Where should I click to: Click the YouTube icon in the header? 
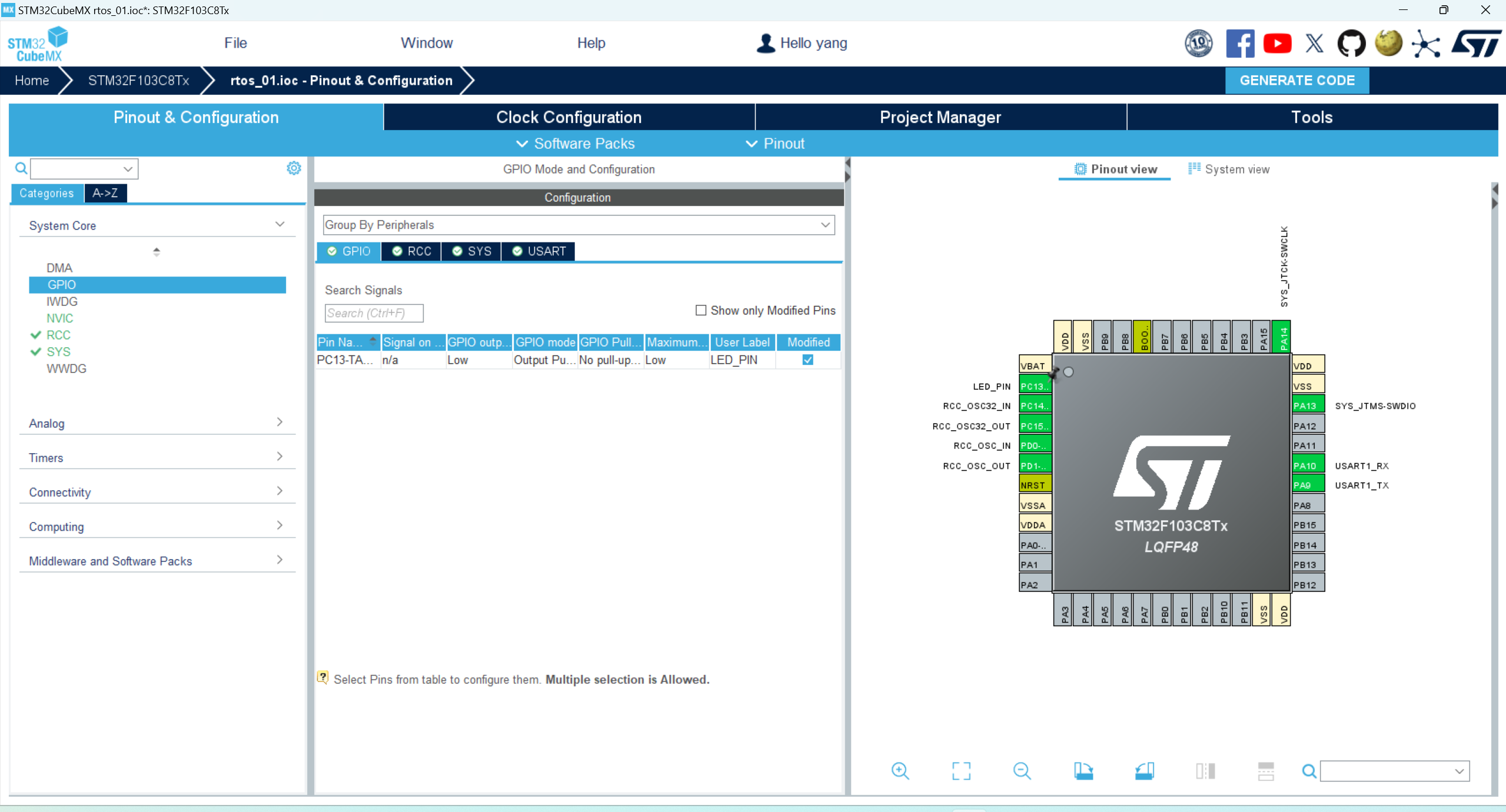pyautogui.click(x=1277, y=44)
